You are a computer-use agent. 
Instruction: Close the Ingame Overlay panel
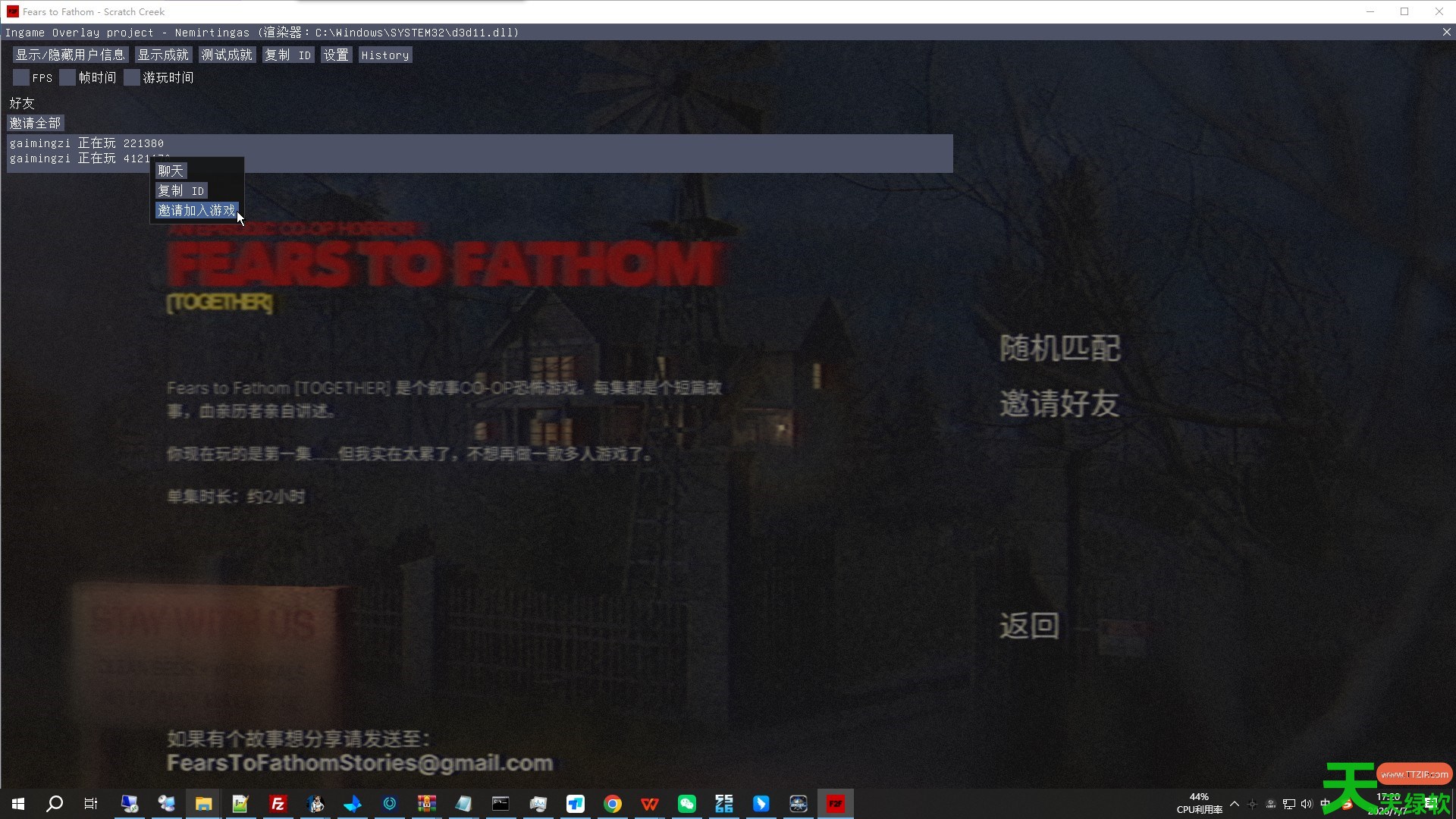click(x=1446, y=33)
